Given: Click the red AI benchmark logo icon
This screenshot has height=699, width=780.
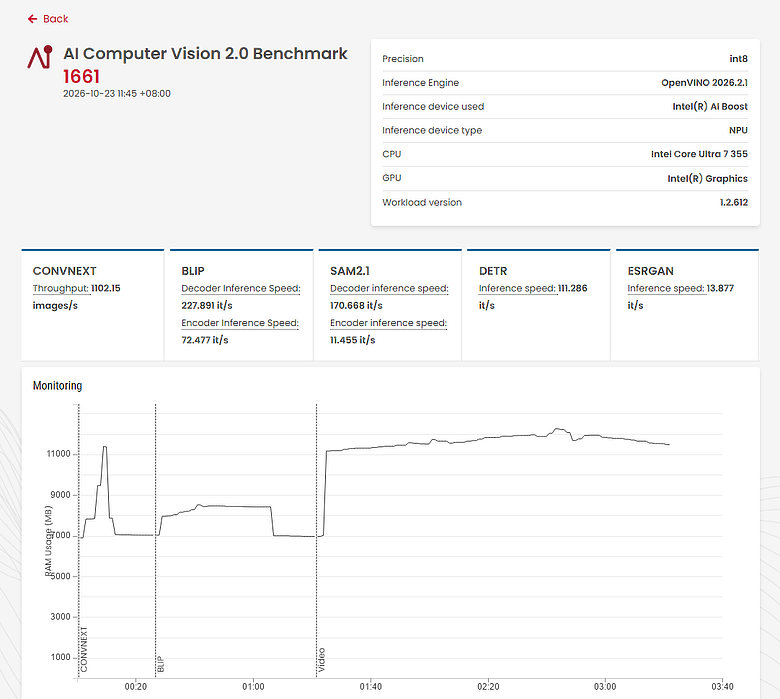Looking at the screenshot, I should pos(40,57).
